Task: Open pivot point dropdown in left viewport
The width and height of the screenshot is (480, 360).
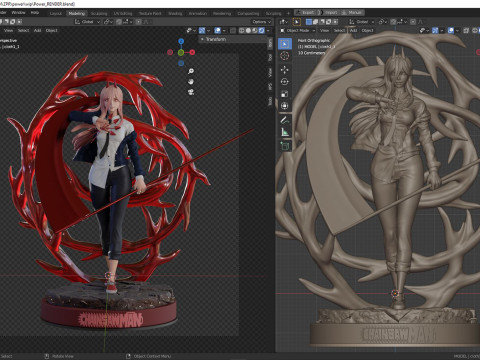Action: click(x=108, y=22)
